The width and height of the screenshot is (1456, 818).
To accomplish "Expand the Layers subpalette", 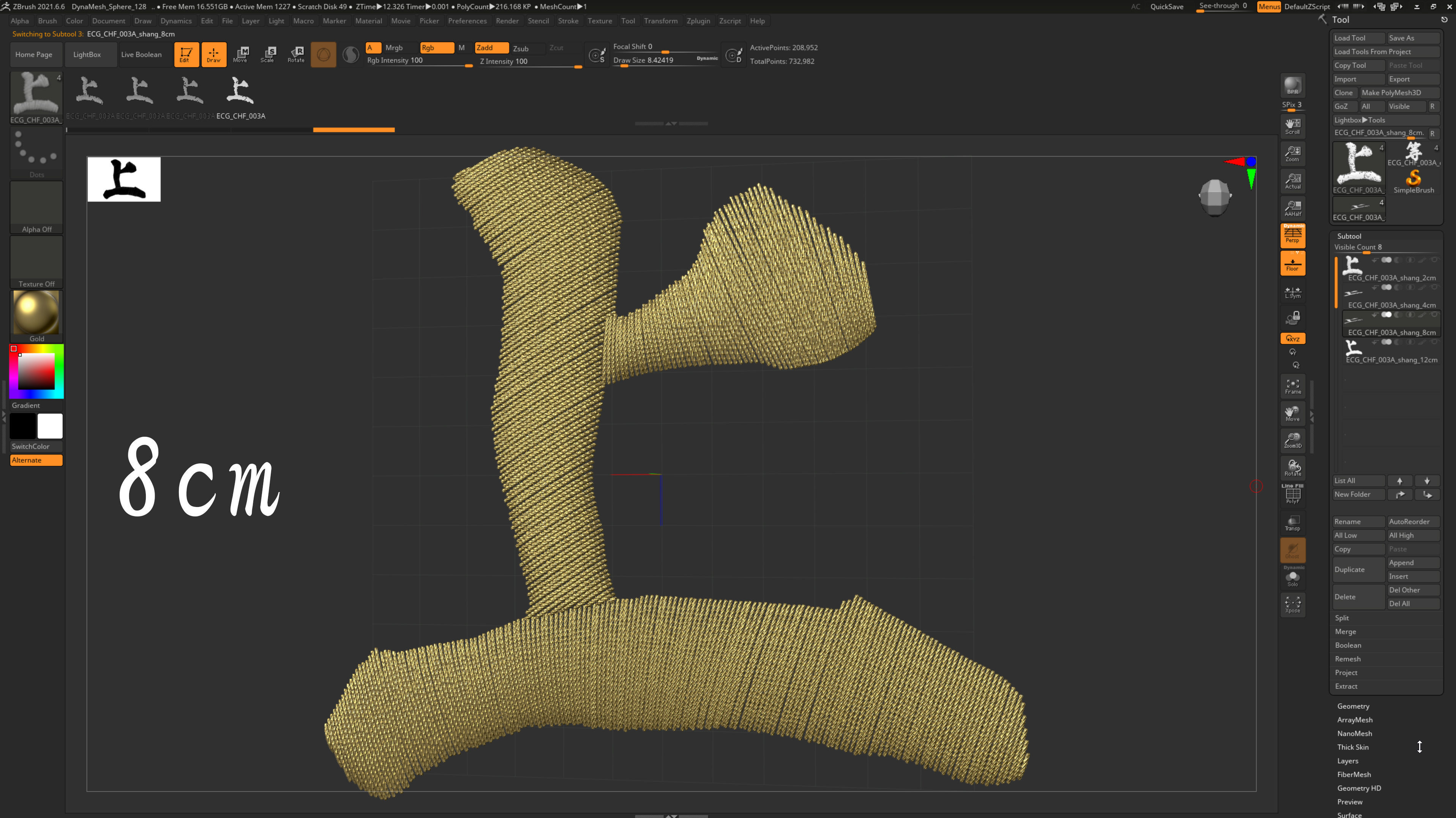I will click(1347, 761).
